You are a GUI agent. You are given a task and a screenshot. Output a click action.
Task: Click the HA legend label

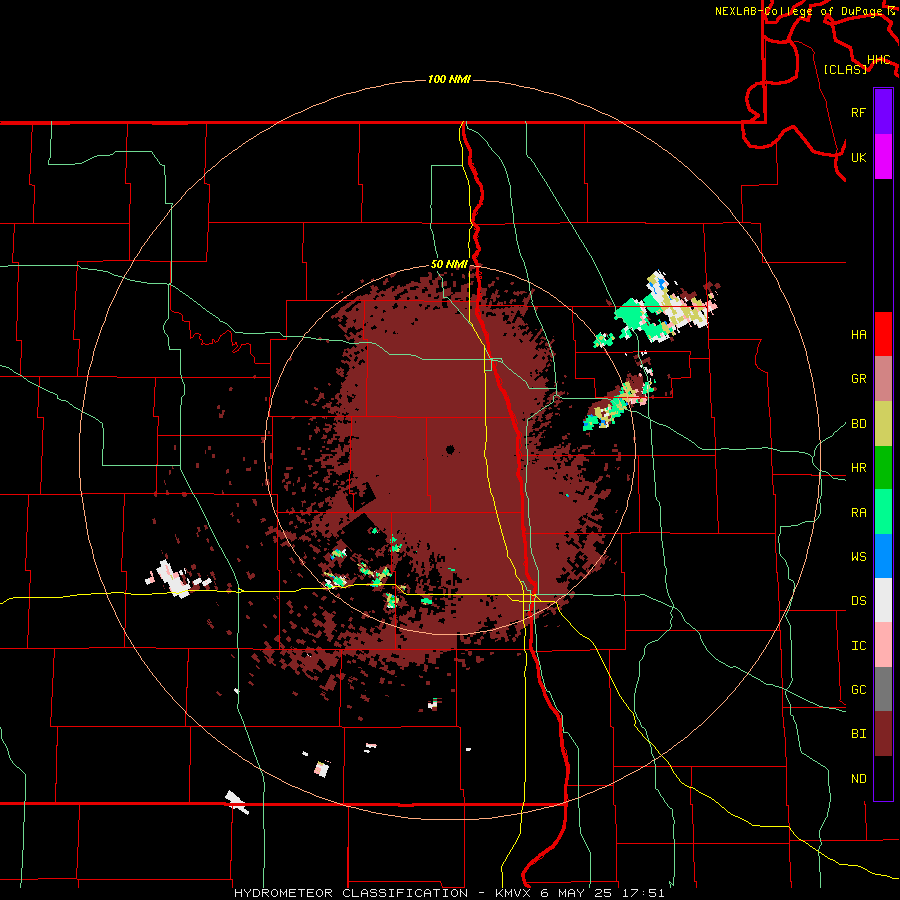tap(858, 335)
